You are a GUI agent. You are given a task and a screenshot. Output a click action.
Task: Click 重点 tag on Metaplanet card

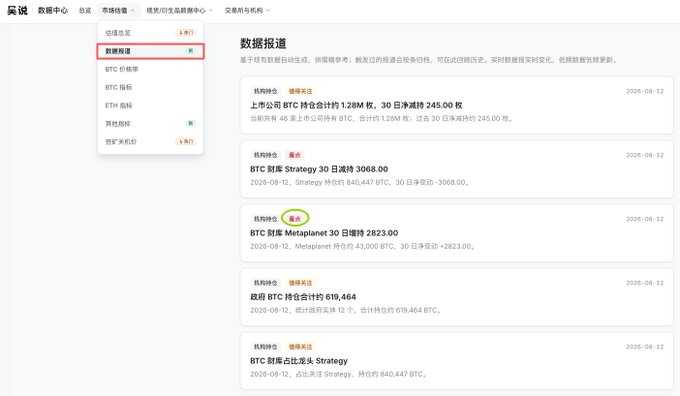click(x=295, y=219)
